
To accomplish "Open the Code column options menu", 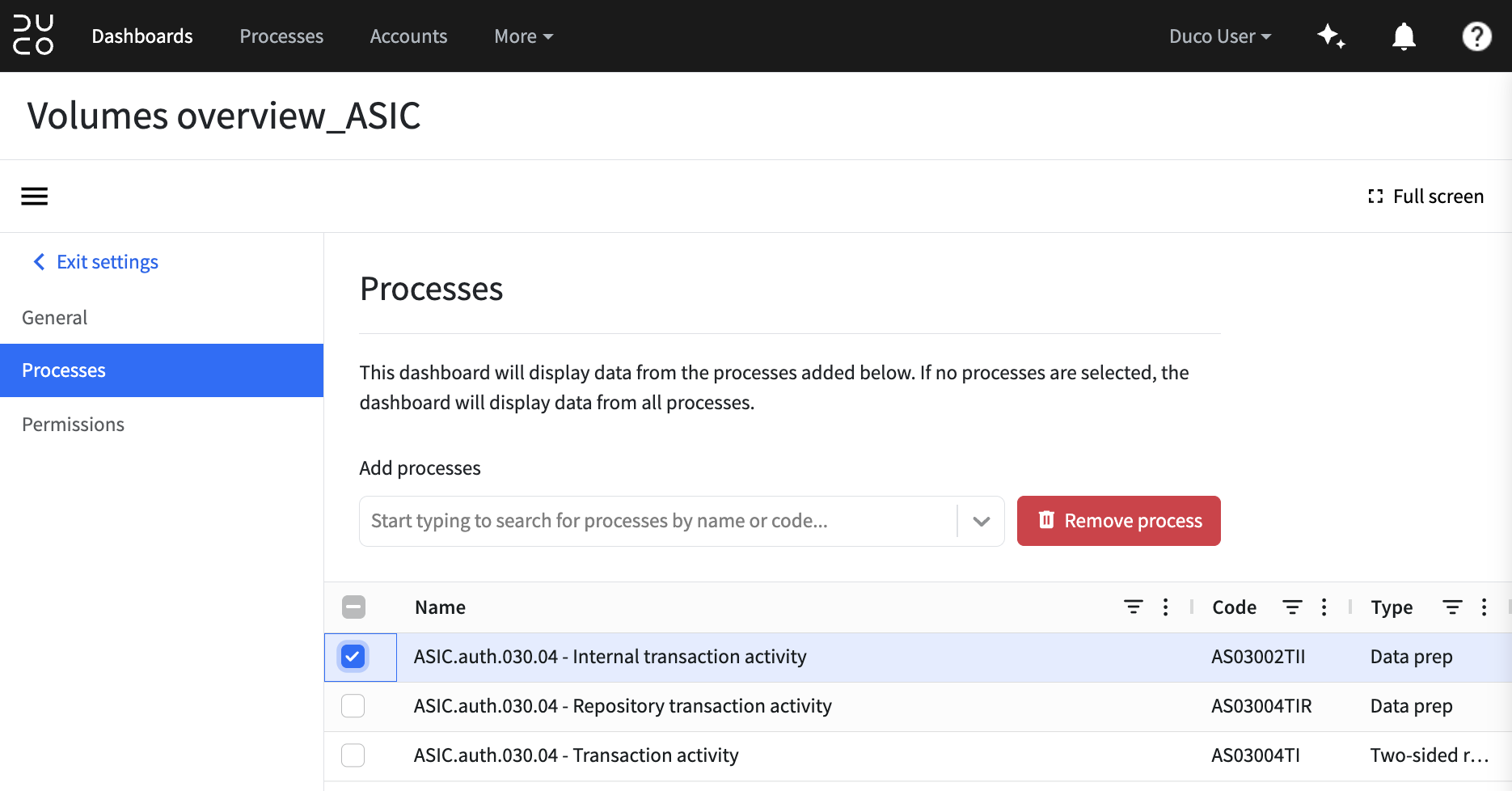I will point(1324,607).
